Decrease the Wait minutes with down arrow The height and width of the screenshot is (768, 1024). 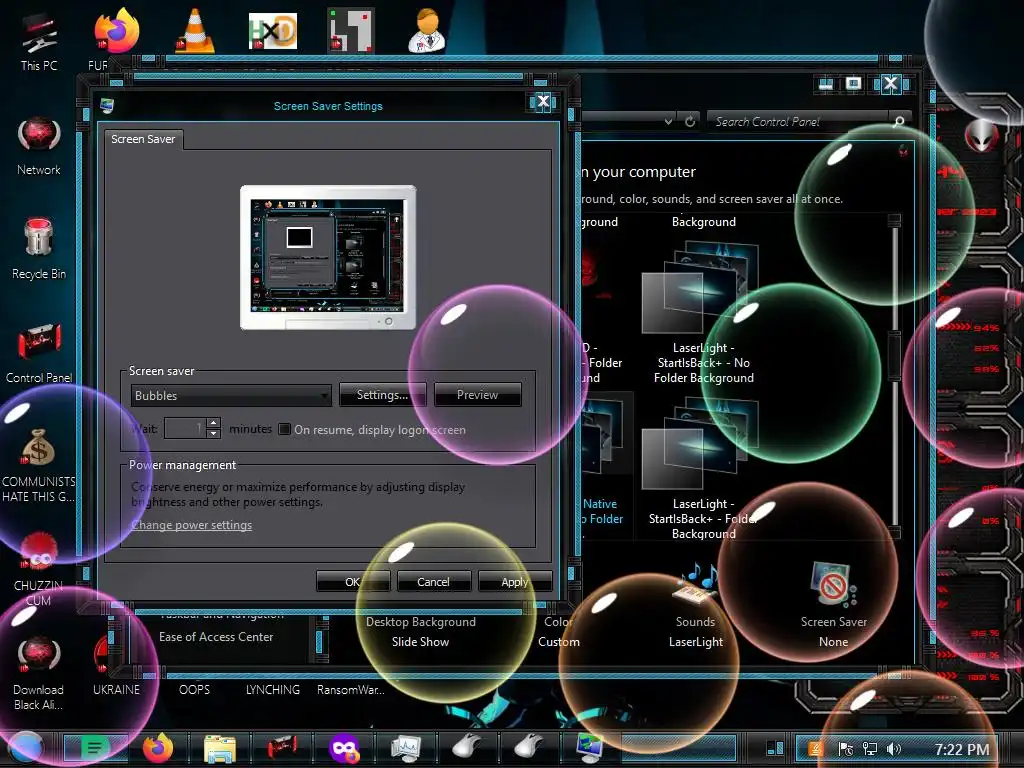coord(213,434)
